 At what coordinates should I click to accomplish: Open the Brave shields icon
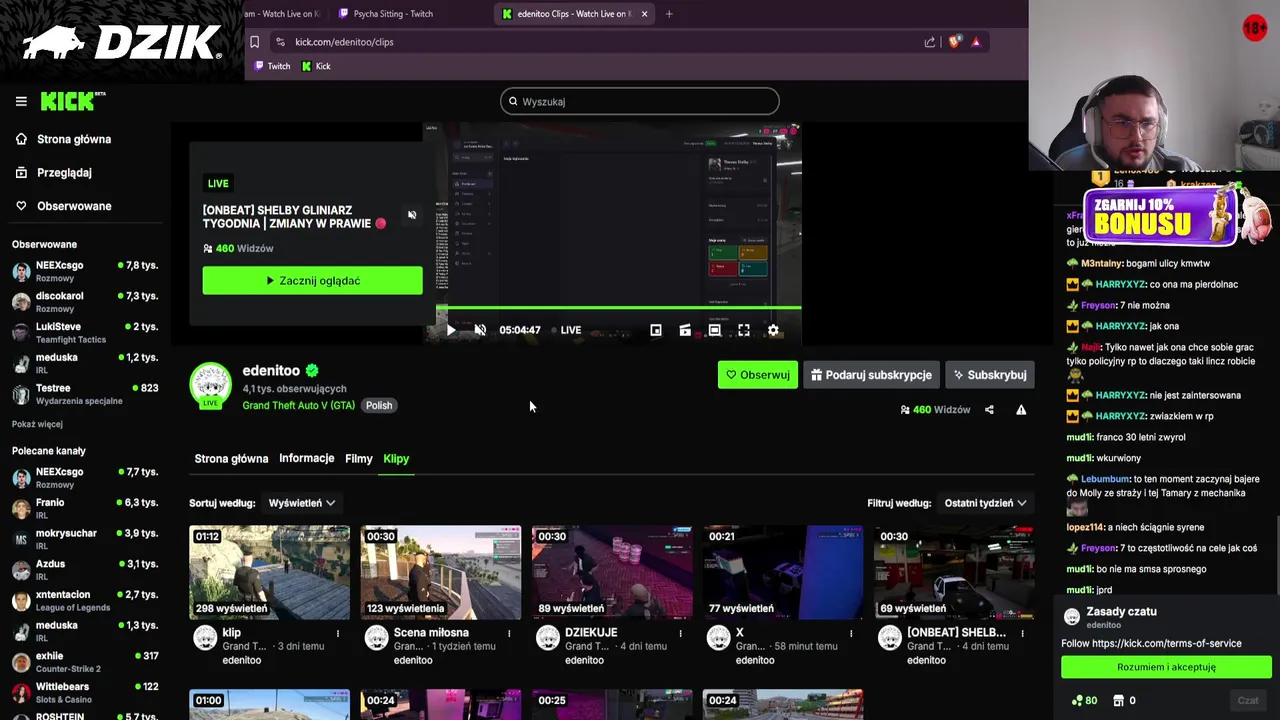(x=954, y=42)
